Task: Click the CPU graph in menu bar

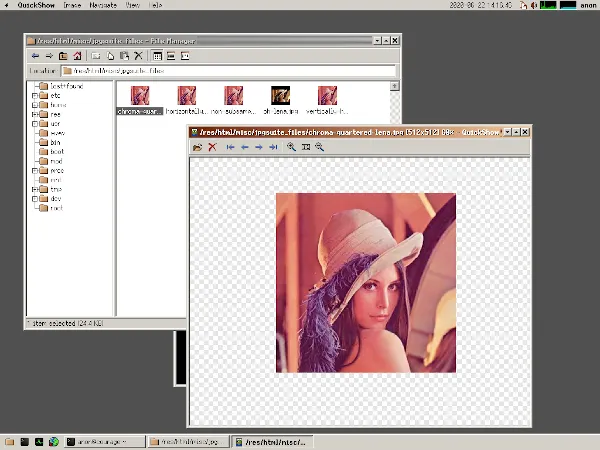Action: coord(548,5)
